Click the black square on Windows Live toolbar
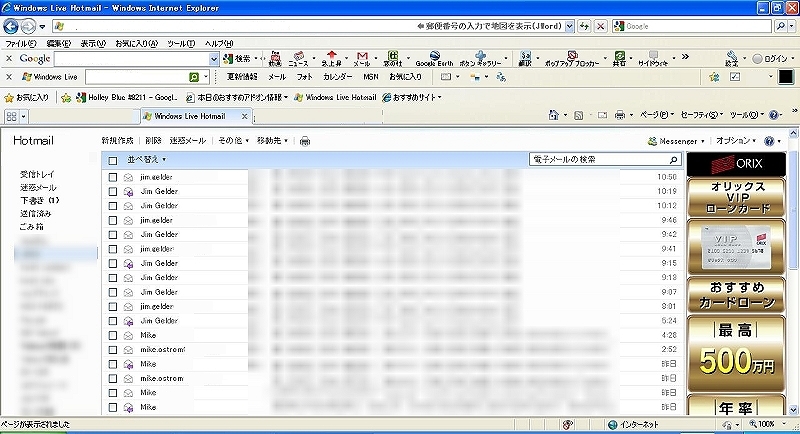The height and width of the screenshot is (434, 800). [786, 77]
